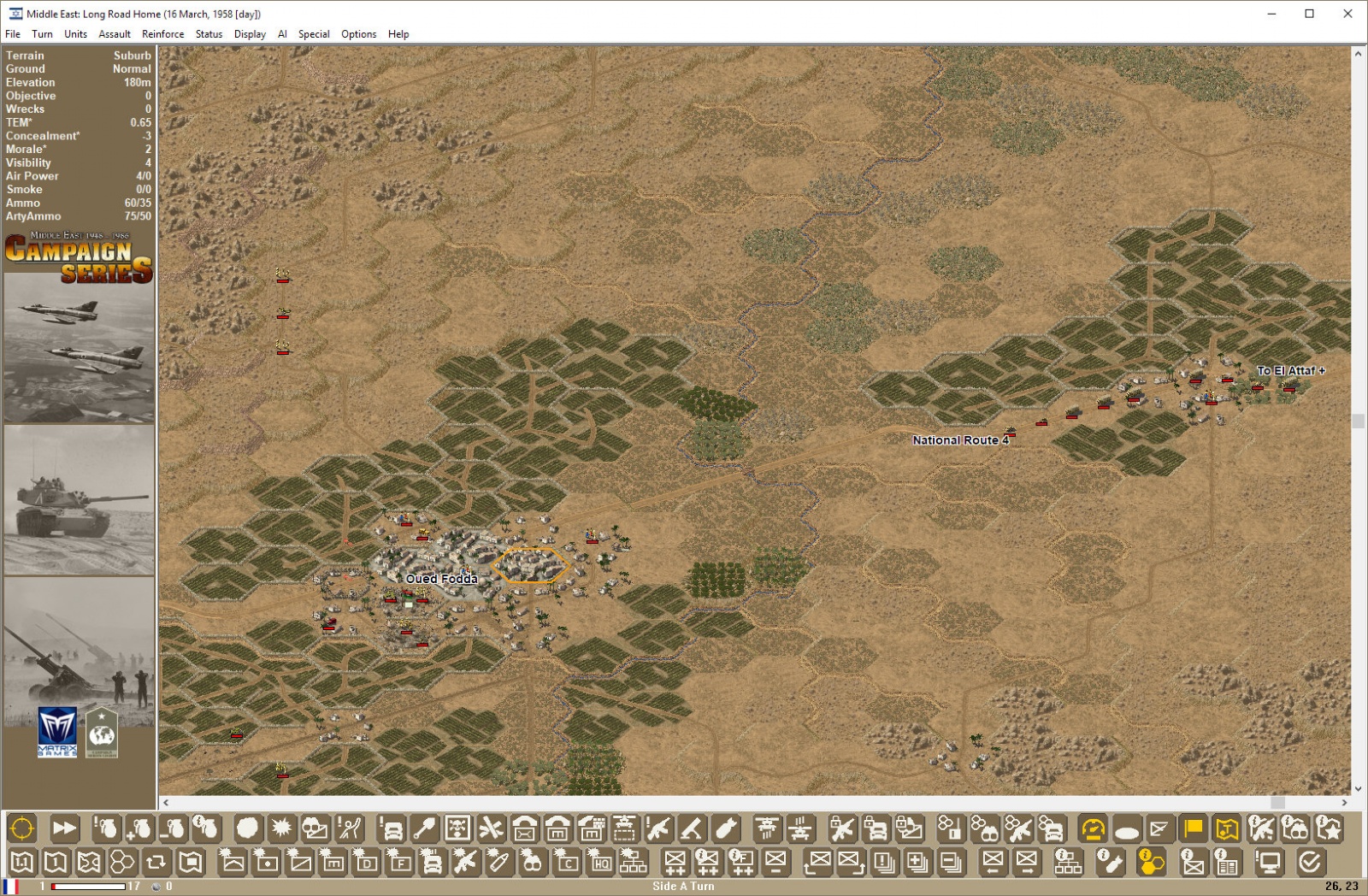Open the AI menu dropdown
The height and width of the screenshot is (896, 1368).
tap(282, 34)
